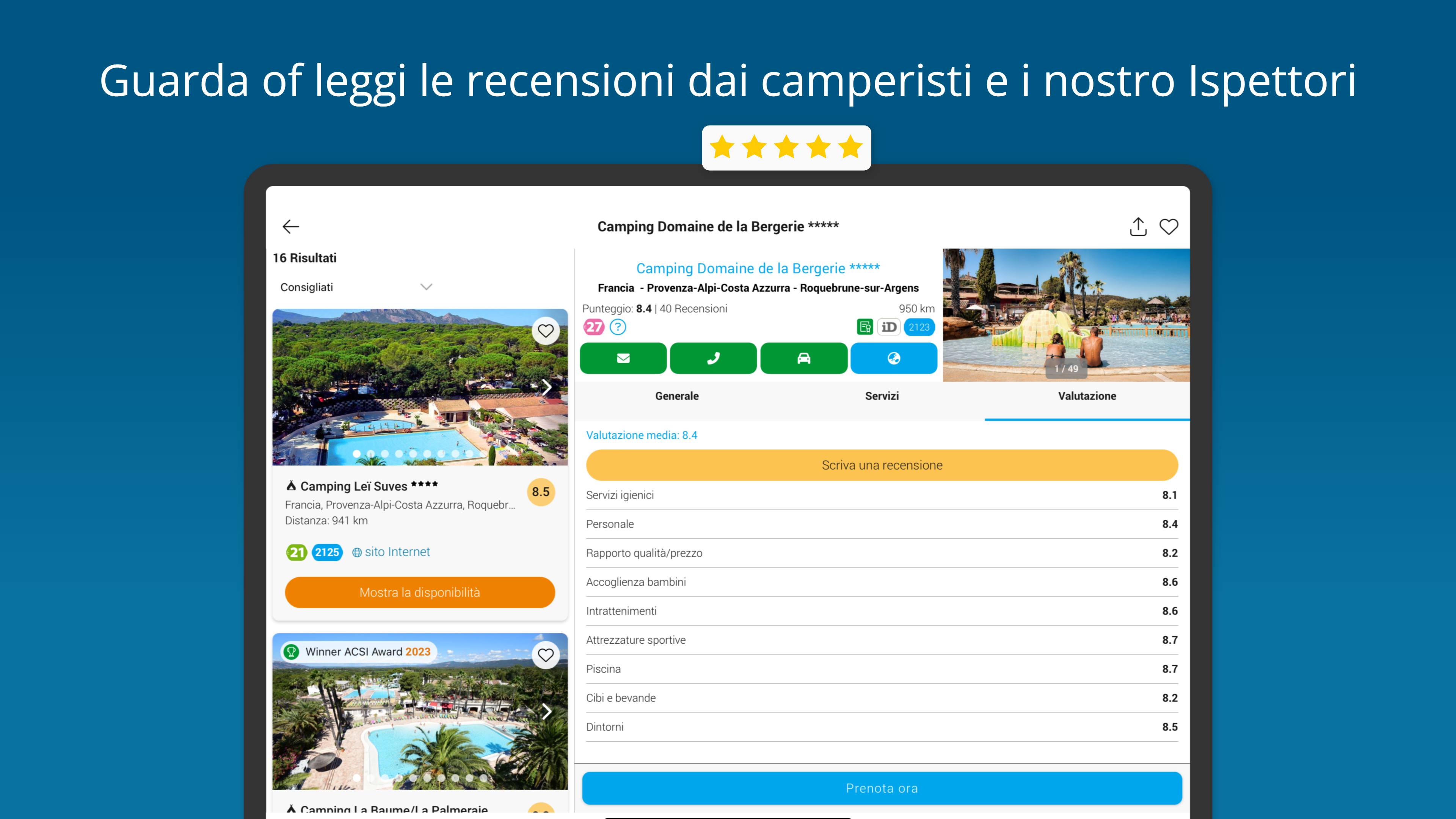1456x819 pixels.
Task: Click the question mark help icon
Action: pos(618,327)
